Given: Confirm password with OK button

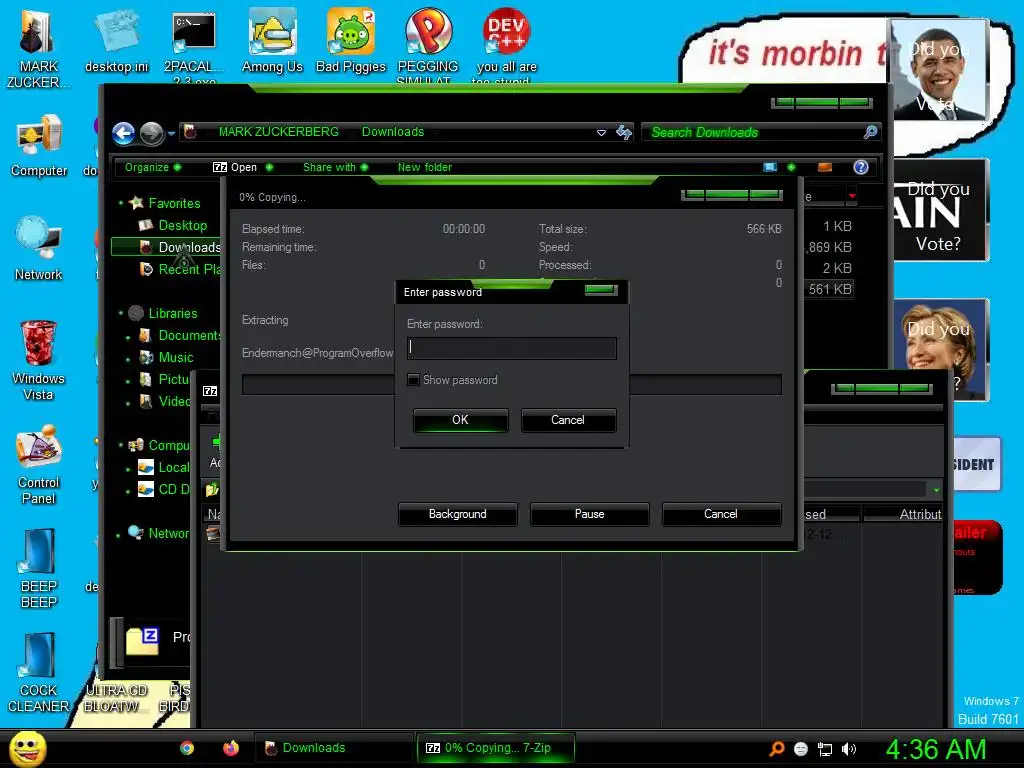Looking at the screenshot, I should point(460,420).
